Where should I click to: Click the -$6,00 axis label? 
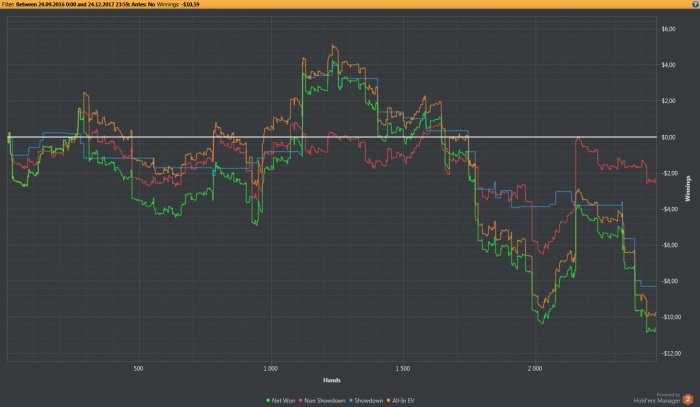[x=669, y=245]
